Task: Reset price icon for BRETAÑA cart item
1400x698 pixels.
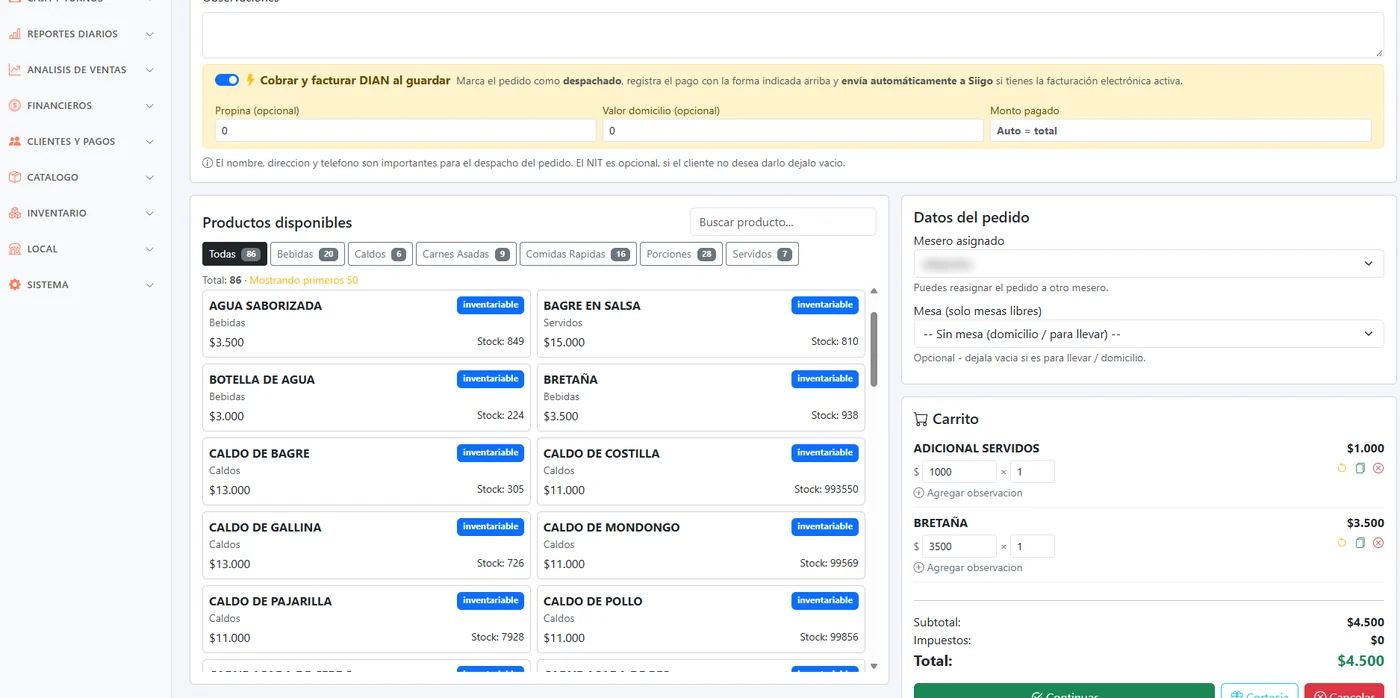Action: [x=1342, y=543]
